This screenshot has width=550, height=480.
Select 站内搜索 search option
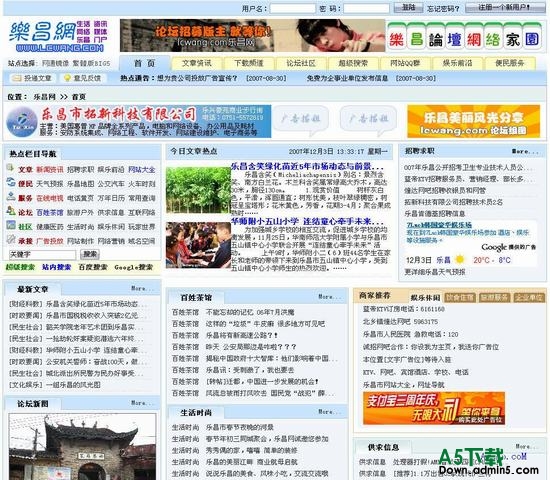(x=56, y=267)
